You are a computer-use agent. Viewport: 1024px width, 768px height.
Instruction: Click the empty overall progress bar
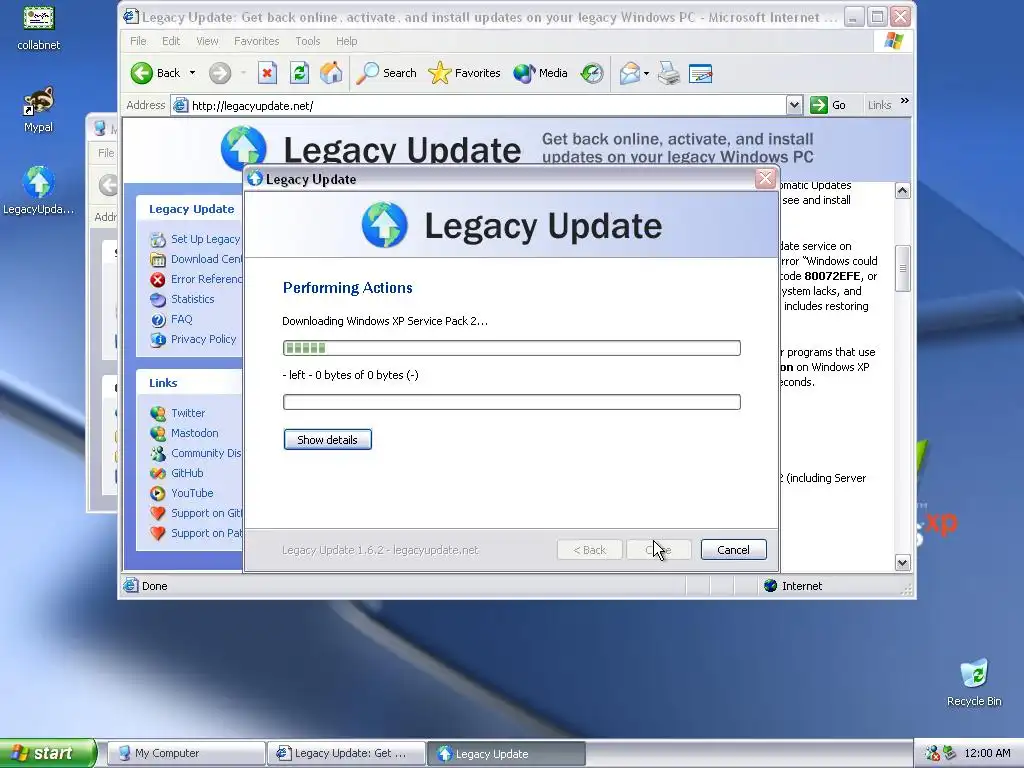[512, 402]
